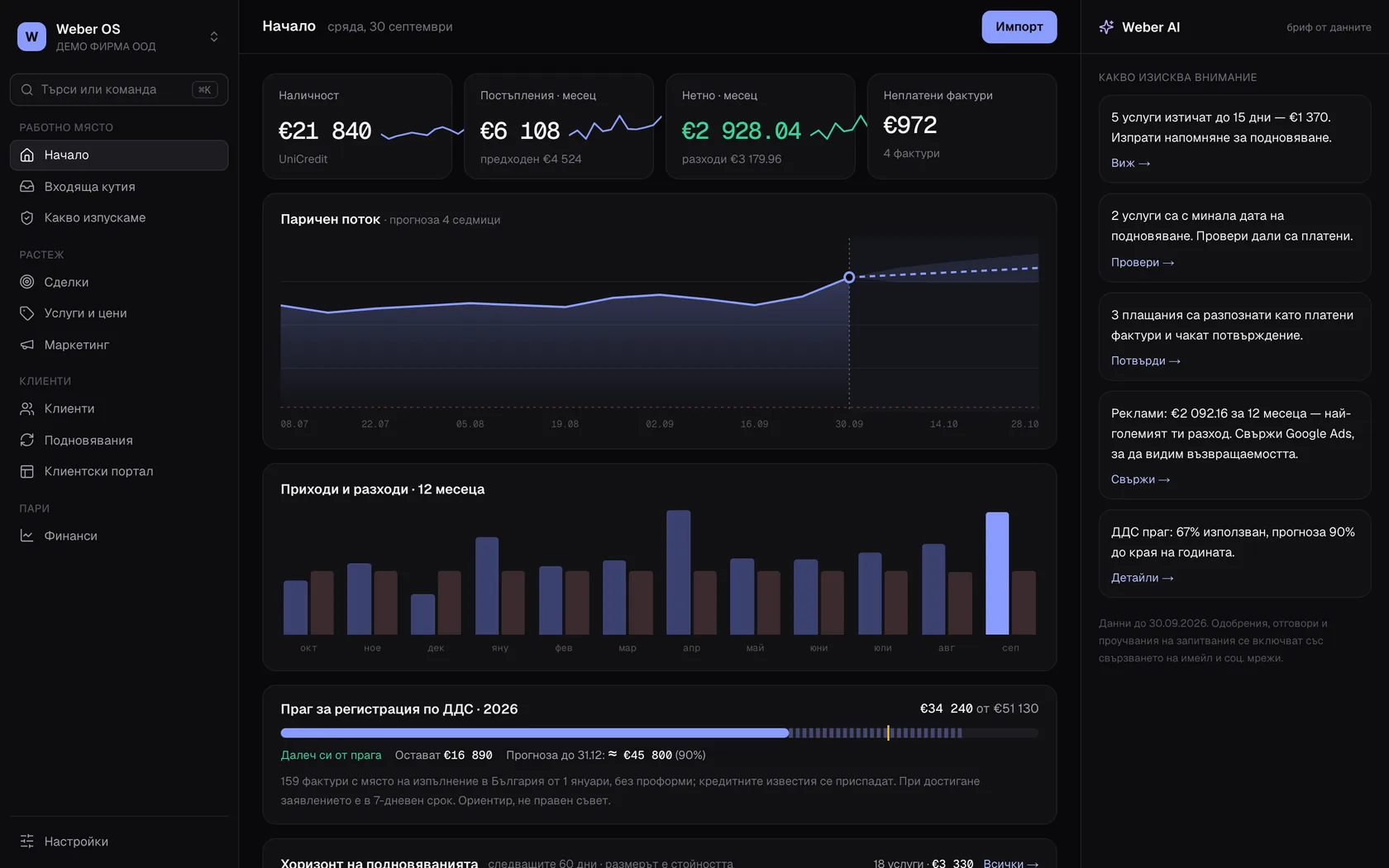Click the Постъпления · месец €6 108 card
Screen dimensions: 1389x868
click(558, 126)
